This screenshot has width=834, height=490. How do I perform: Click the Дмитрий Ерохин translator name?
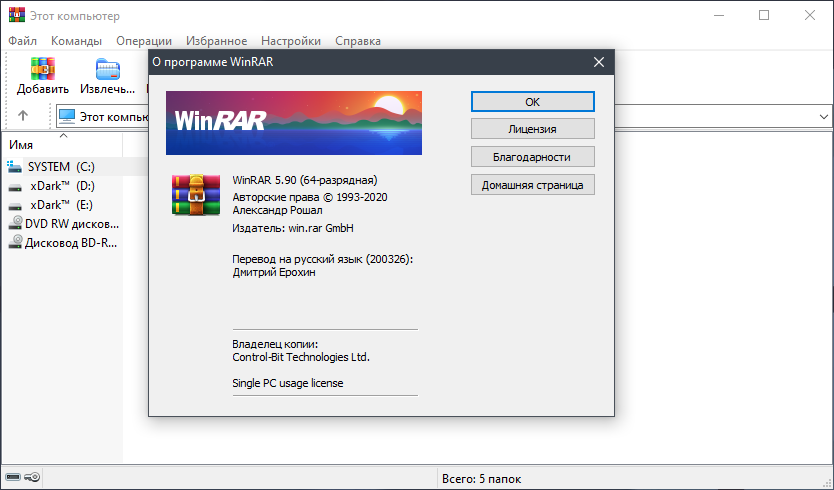[x=274, y=272]
